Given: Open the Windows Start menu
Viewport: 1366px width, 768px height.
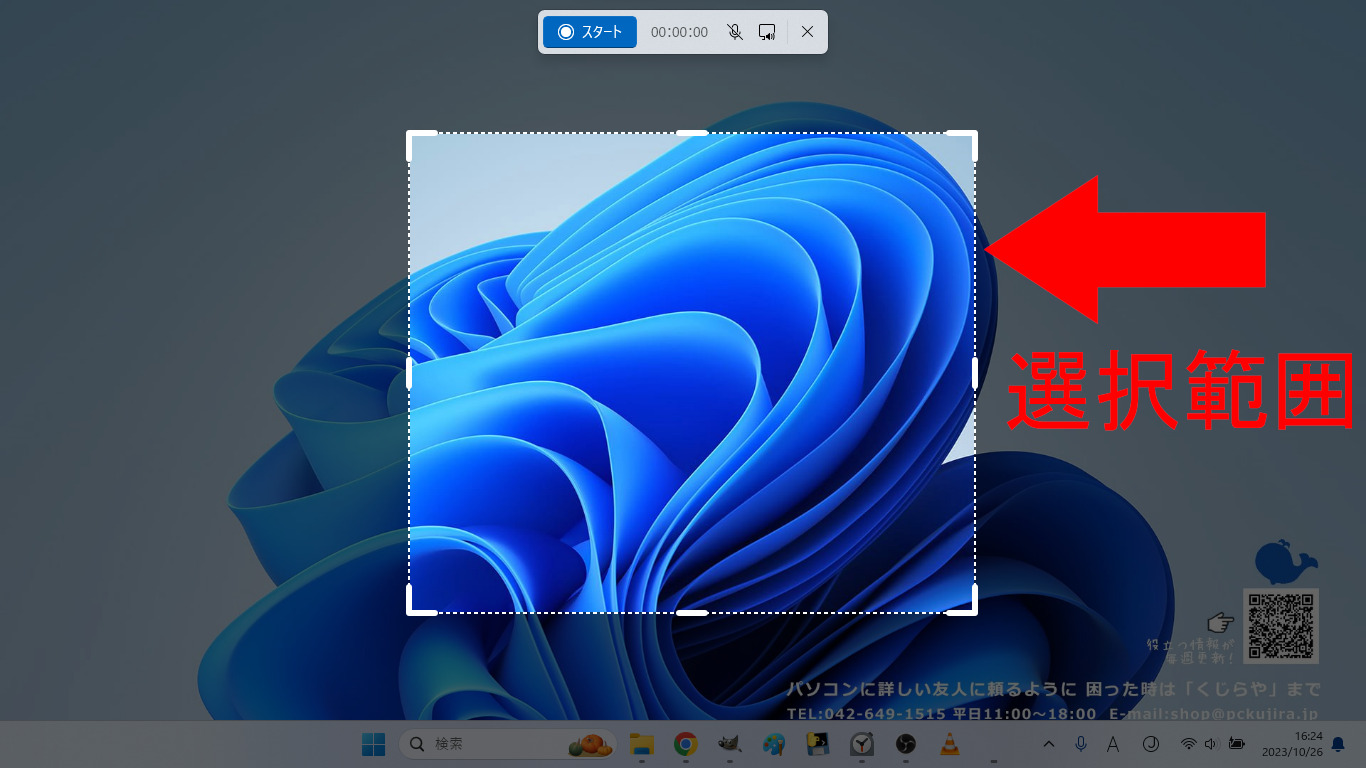Looking at the screenshot, I should [x=373, y=744].
